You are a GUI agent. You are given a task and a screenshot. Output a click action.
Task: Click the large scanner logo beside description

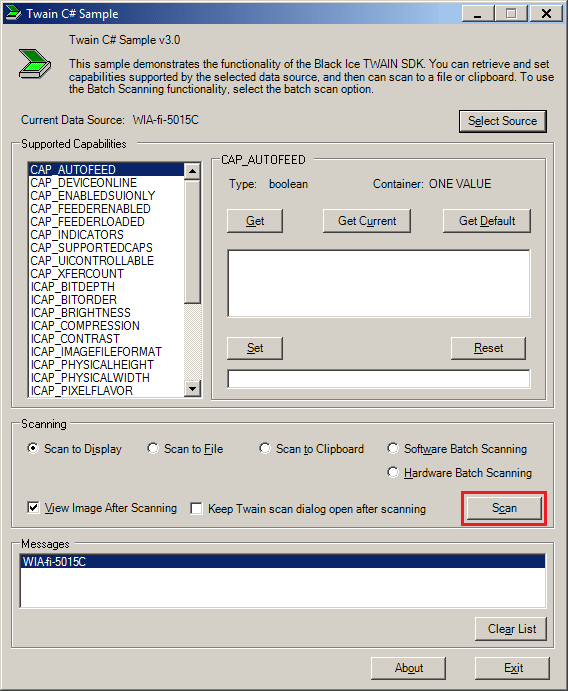point(34,64)
